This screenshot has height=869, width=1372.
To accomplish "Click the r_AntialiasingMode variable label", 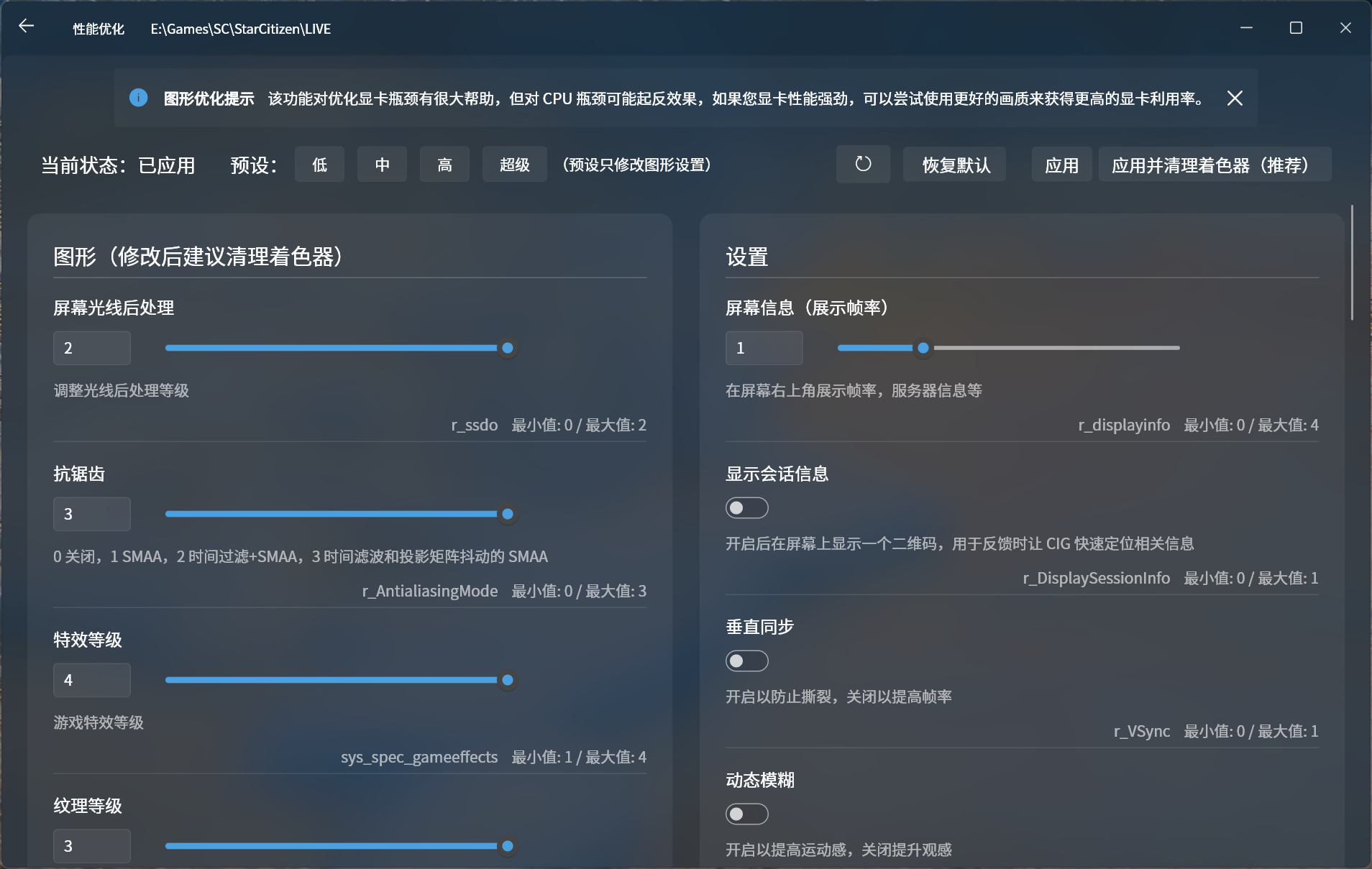I will point(429,591).
